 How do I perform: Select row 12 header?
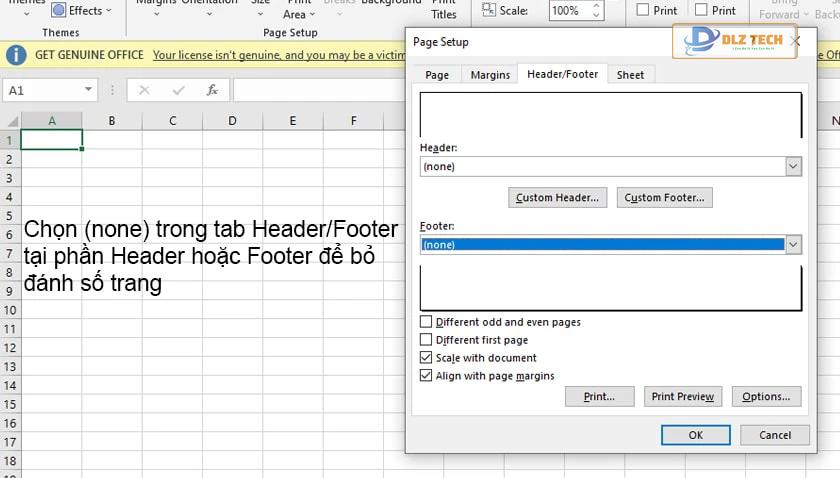coord(10,348)
